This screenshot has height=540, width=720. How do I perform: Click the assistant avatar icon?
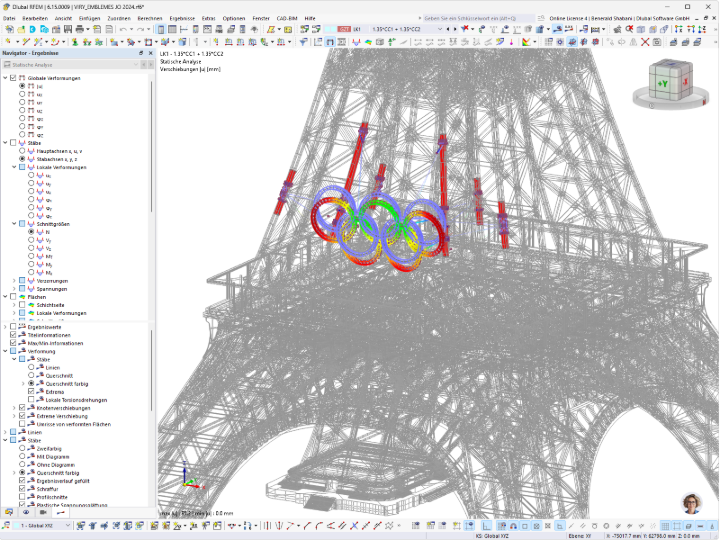pos(692,504)
